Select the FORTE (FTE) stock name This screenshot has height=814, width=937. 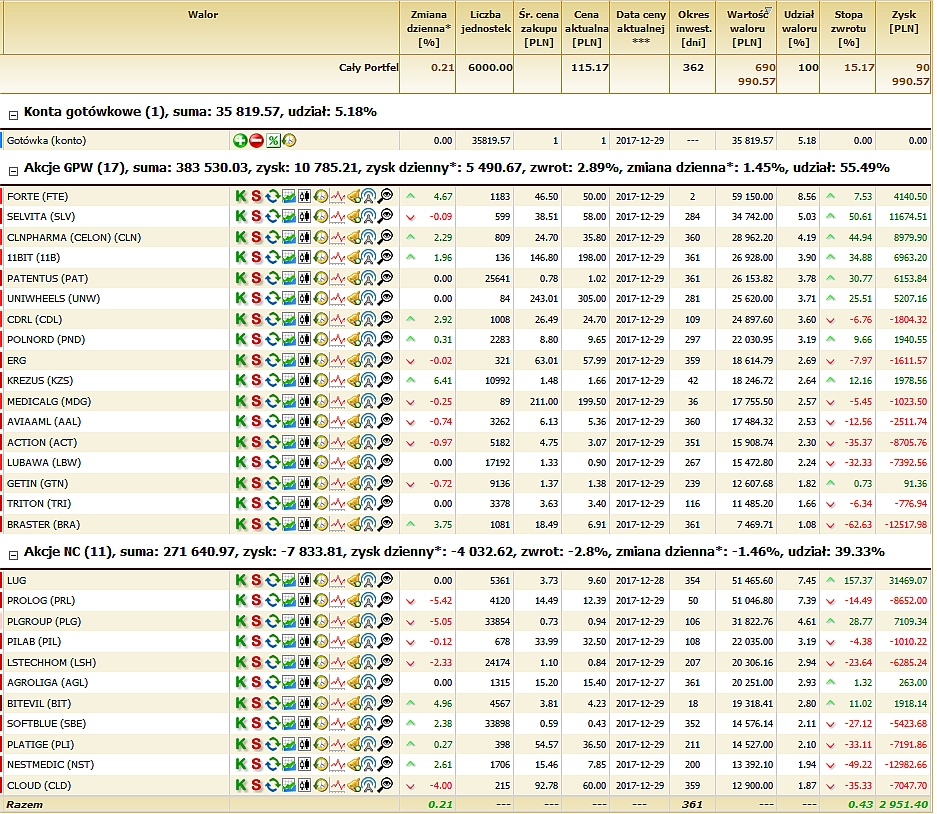tap(37, 197)
